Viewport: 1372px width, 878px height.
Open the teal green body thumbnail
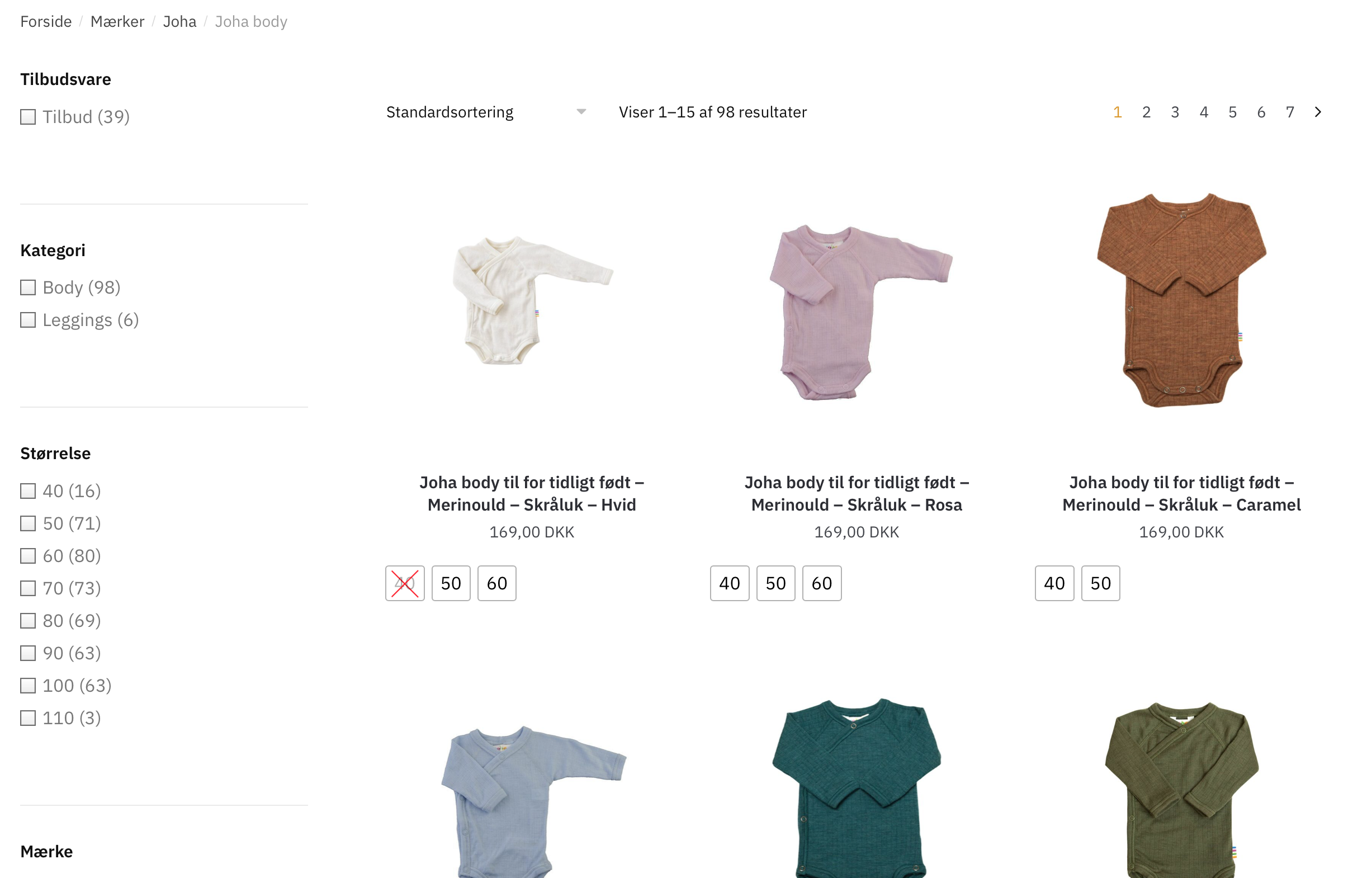[856, 787]
